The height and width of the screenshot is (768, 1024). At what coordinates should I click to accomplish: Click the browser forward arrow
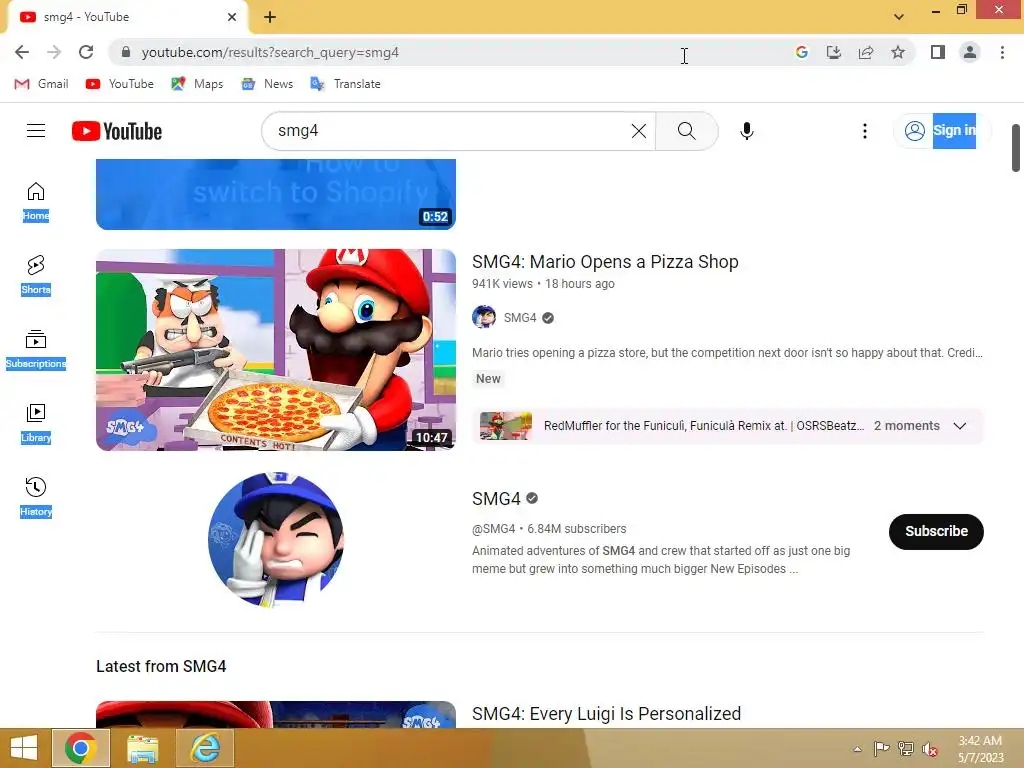point(54,52)
